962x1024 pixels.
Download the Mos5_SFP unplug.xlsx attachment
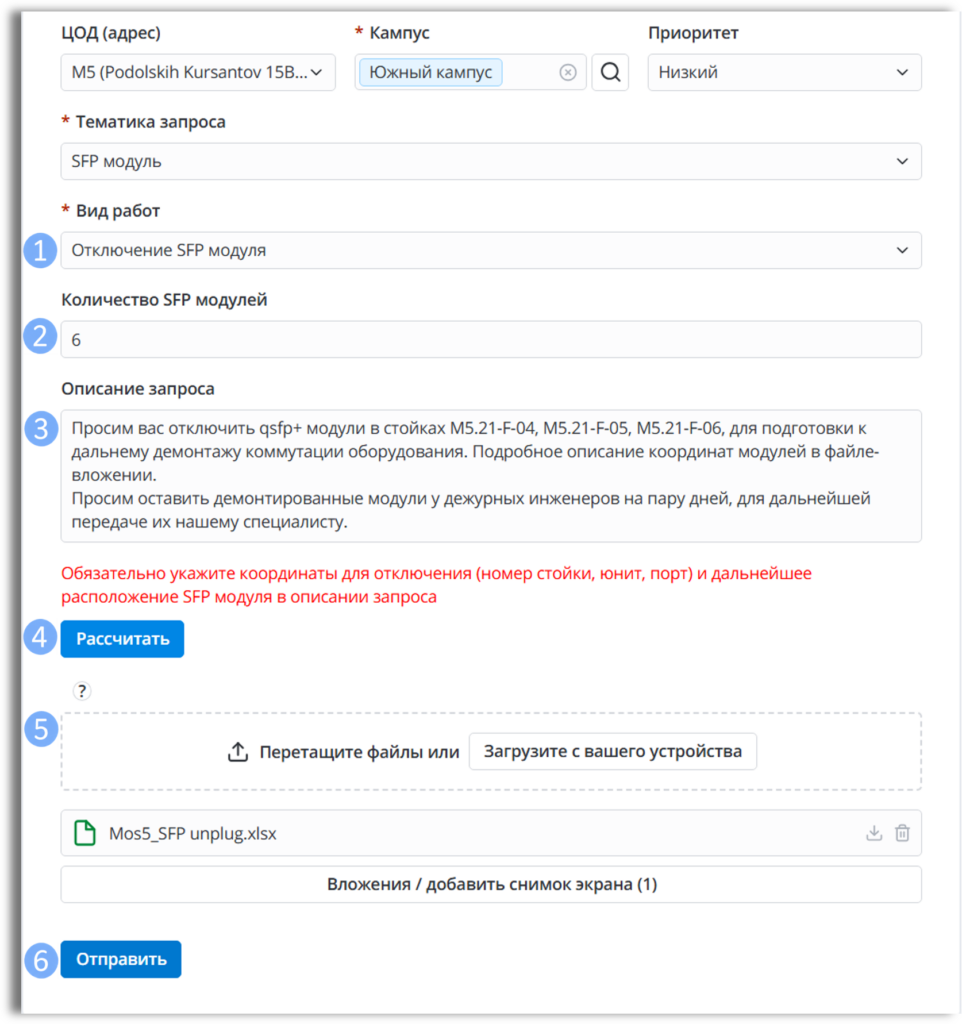[x=874, y=833]
